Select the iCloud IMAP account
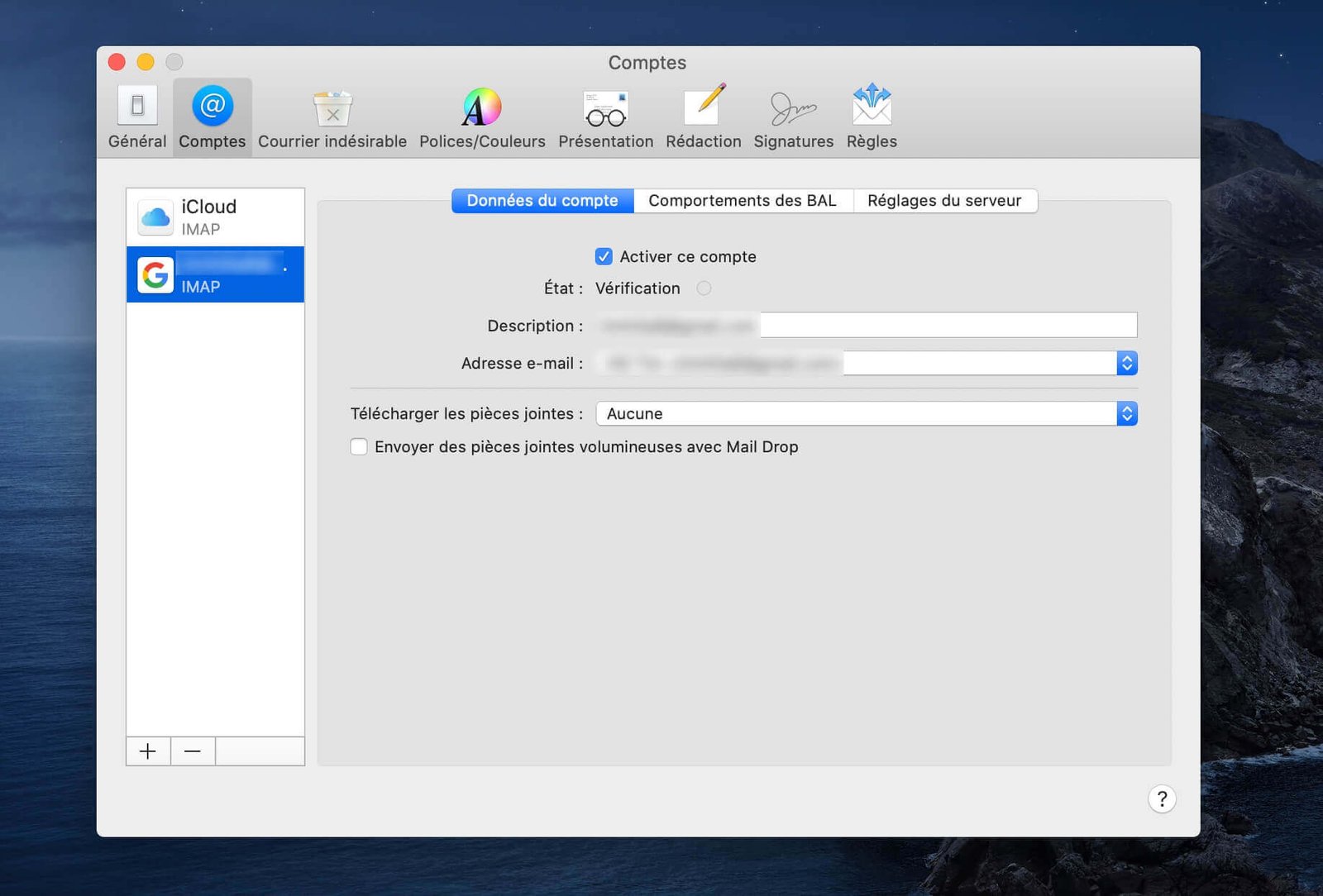1323x896 pixels. 215,217
